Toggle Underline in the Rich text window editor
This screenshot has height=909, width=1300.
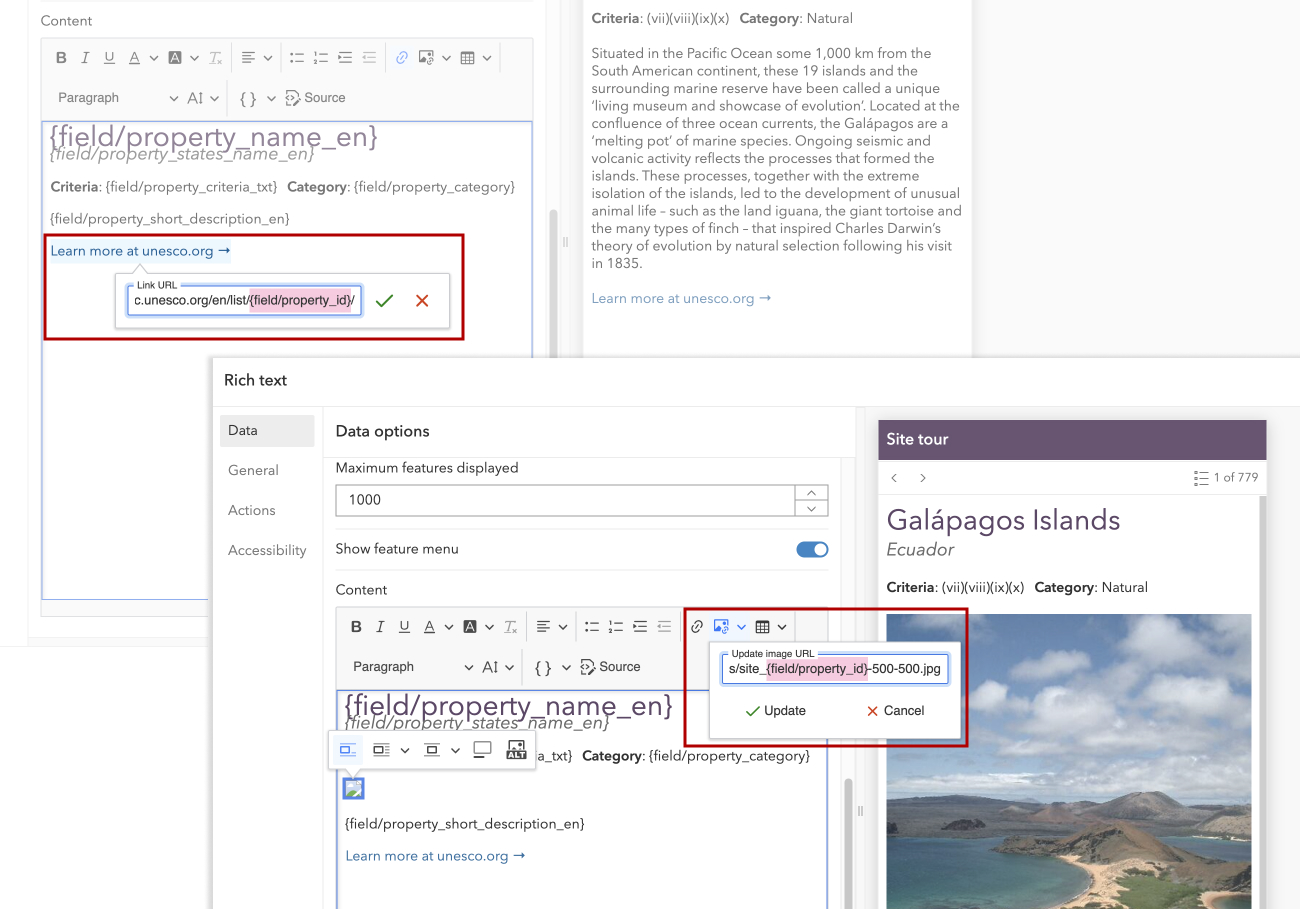tap(404, 627)
